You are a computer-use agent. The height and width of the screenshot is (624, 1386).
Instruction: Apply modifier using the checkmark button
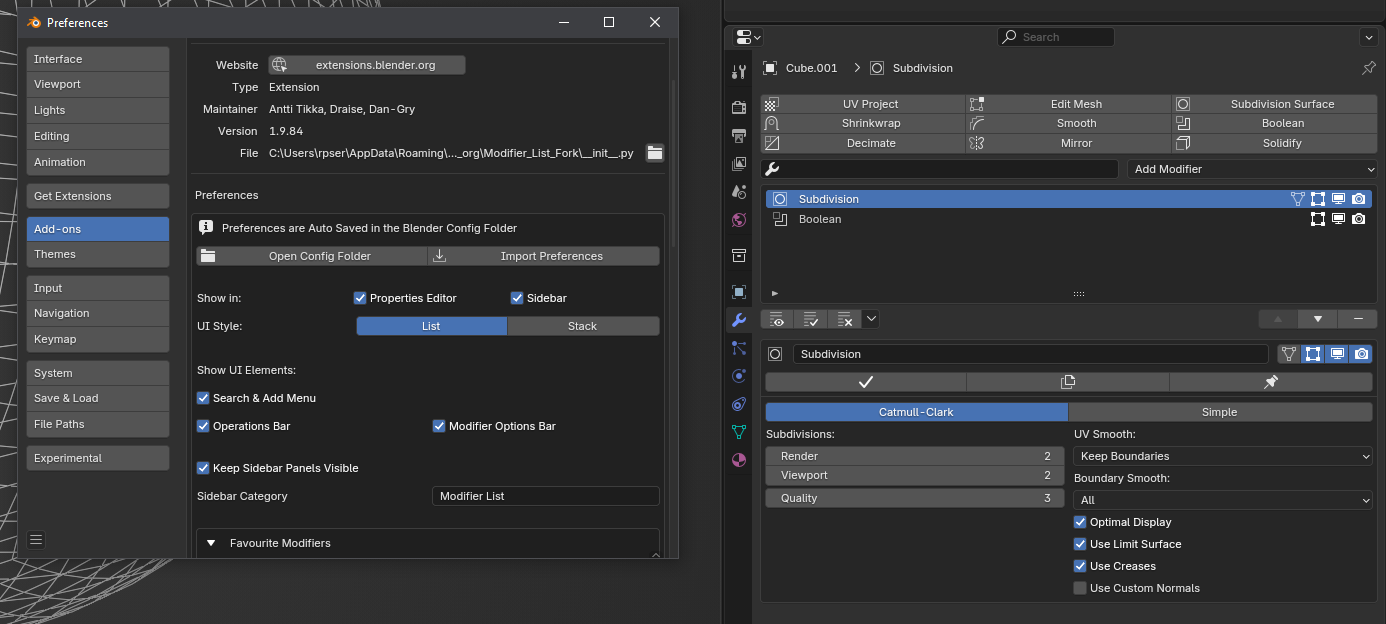coord(866,382)
